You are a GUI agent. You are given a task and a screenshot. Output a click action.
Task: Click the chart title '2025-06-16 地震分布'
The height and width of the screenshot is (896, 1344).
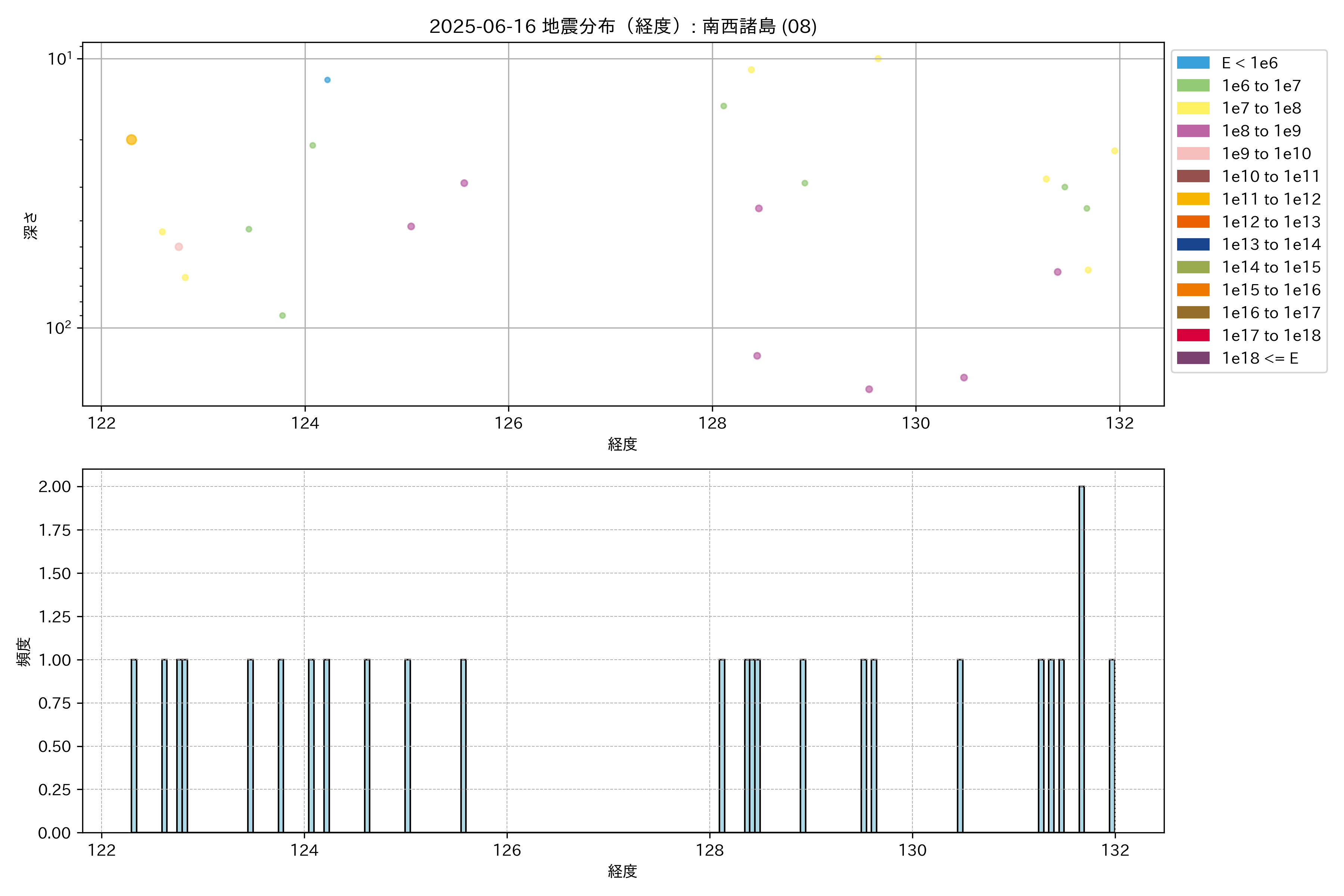(x=623, y=26)
